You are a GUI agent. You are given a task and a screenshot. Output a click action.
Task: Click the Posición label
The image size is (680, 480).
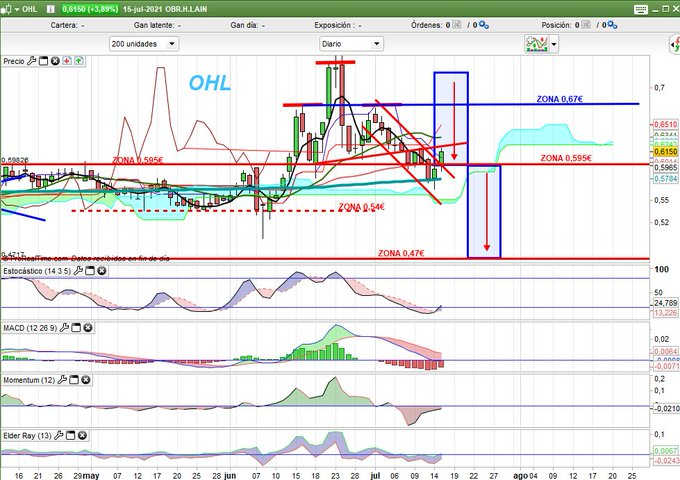[556, 25]
